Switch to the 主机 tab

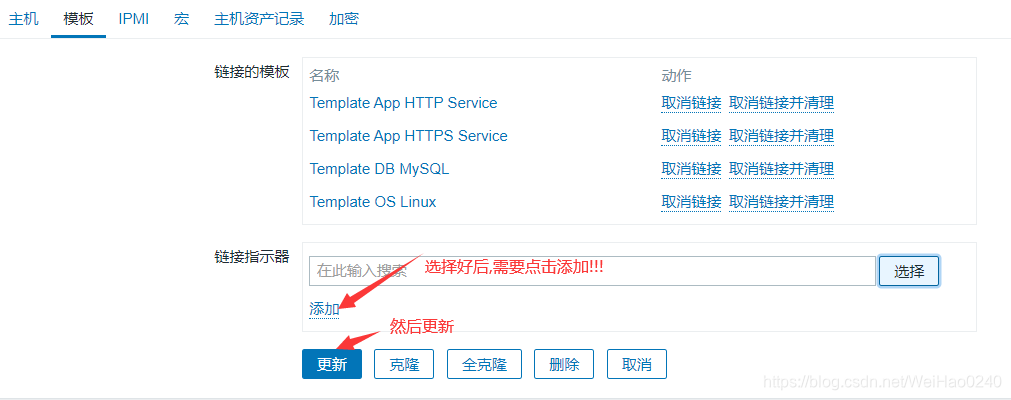tap(23, 19)
